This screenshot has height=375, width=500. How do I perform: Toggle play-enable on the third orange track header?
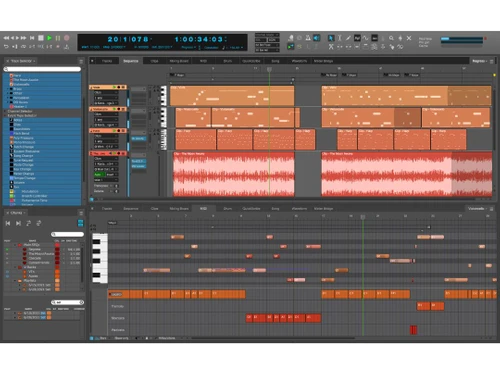click(114, 131)
